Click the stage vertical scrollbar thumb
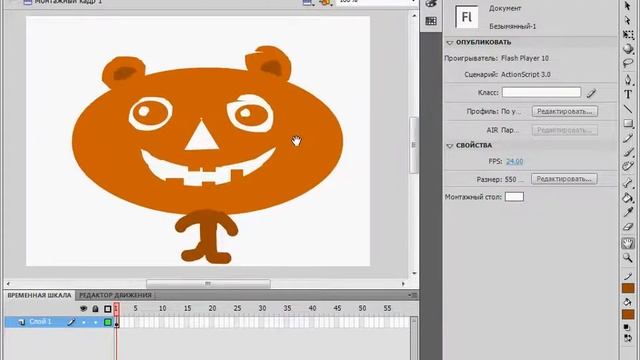 point(414,145)
